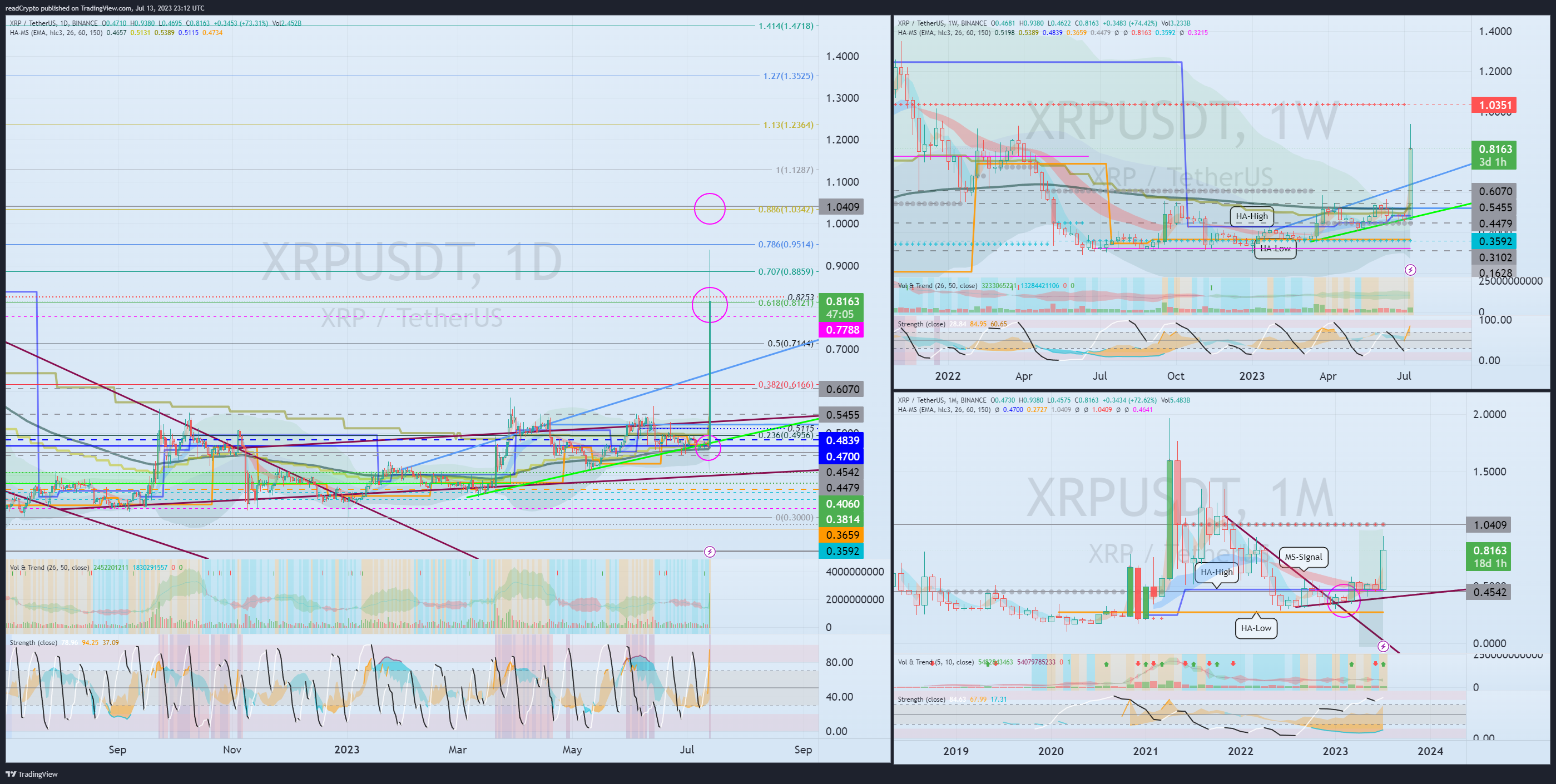Screen dimensions: 1556x784
Task: Click the Nov label on daily time axis
Action: click(x=232, y=750)
